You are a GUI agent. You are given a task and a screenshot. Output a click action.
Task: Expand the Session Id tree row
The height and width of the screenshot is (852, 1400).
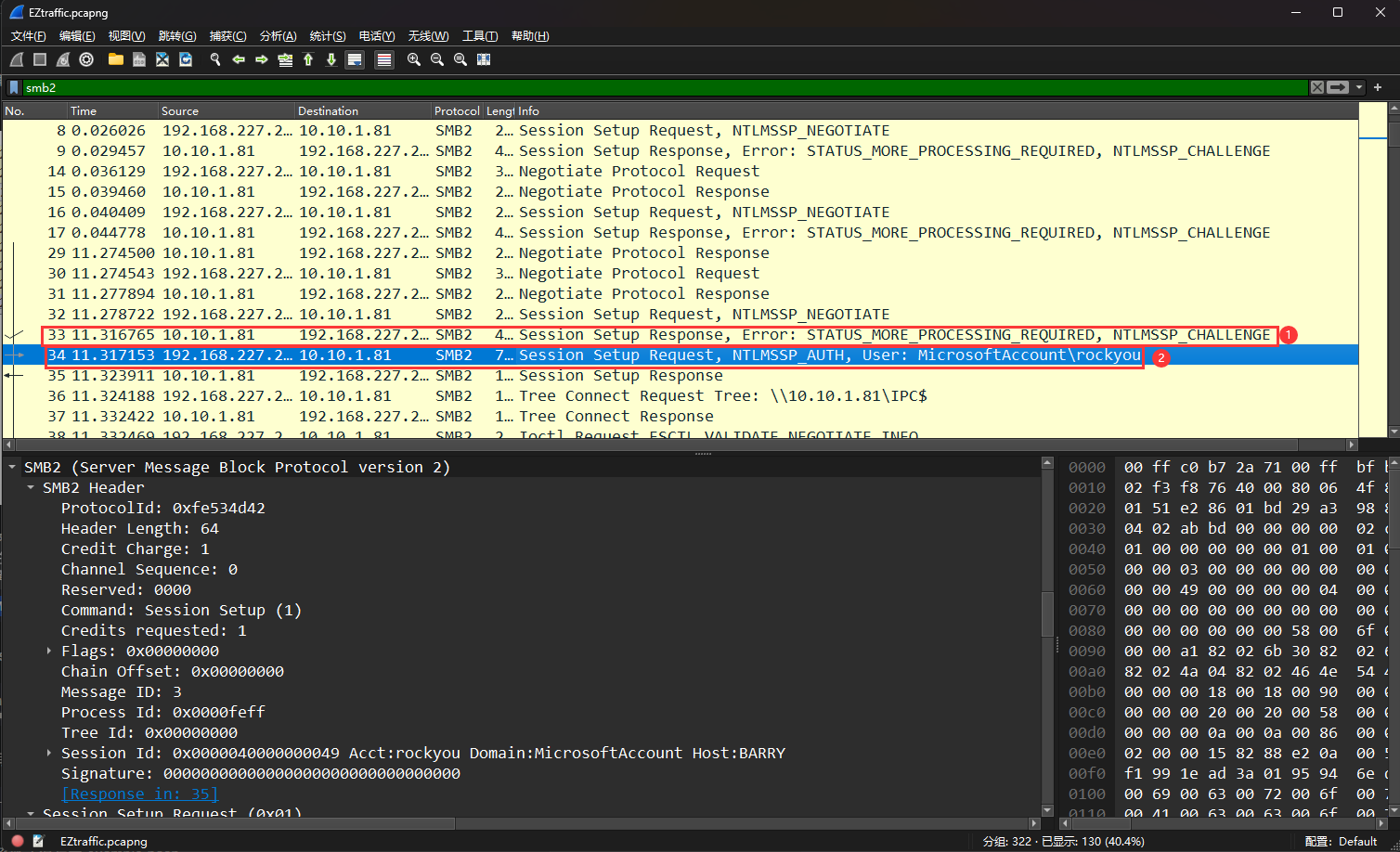(x=49, y=754)
